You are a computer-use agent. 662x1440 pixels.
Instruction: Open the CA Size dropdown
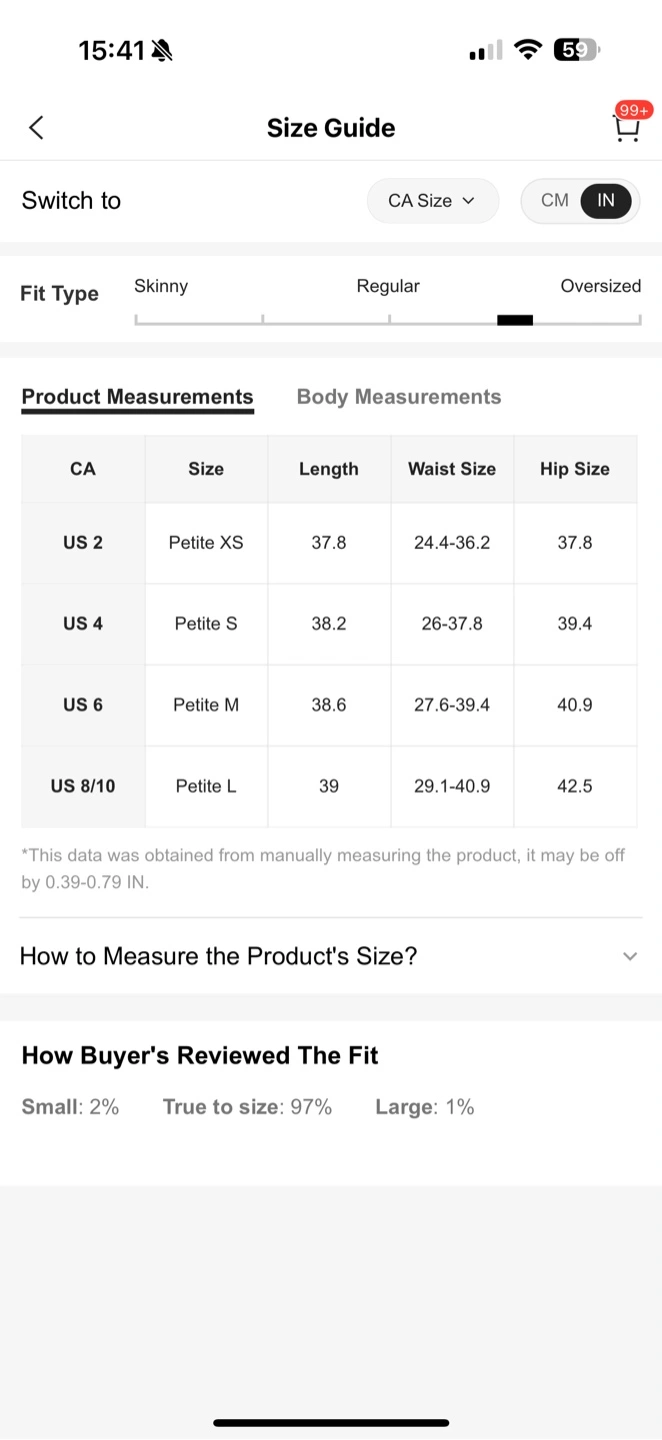[432, 201]
